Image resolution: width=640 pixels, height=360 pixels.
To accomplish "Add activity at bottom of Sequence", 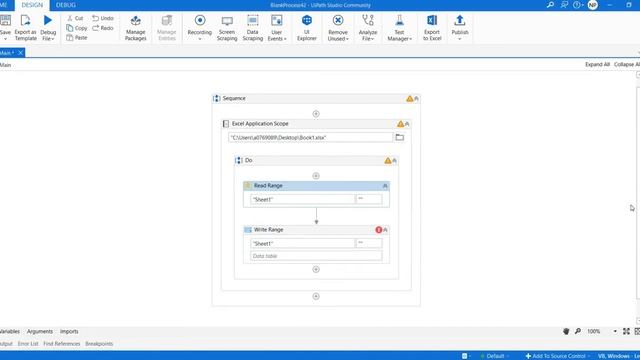I will [x=316, y=296].
